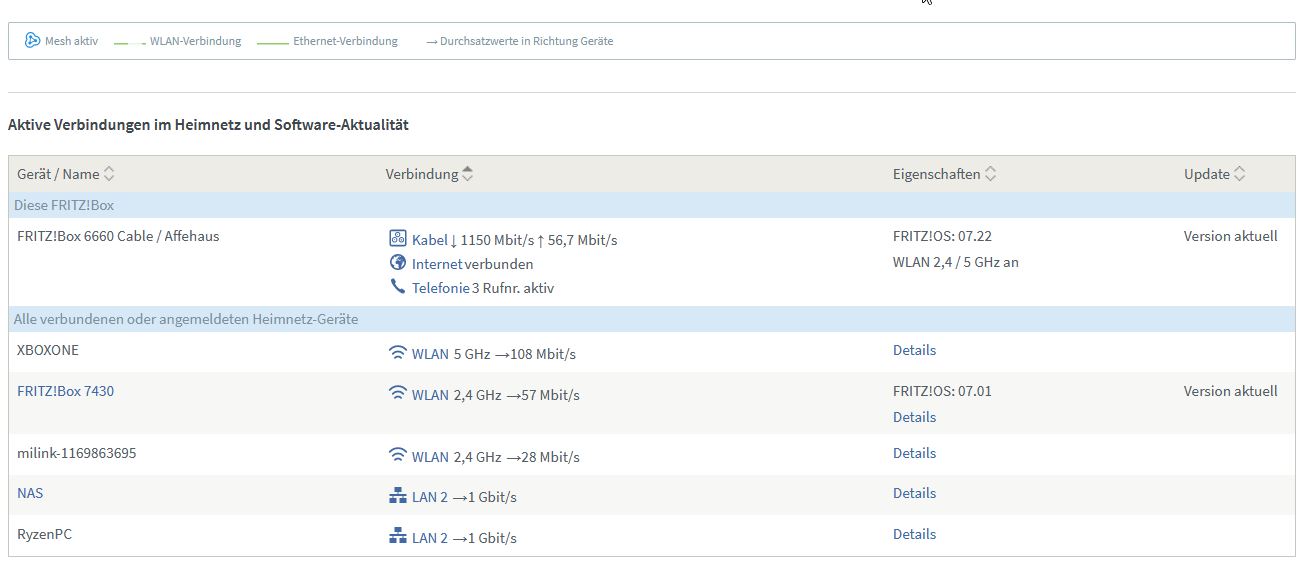Click WLAN link in milink-1169863695 row
1299x587 pixels.
[x=430, y=457]
